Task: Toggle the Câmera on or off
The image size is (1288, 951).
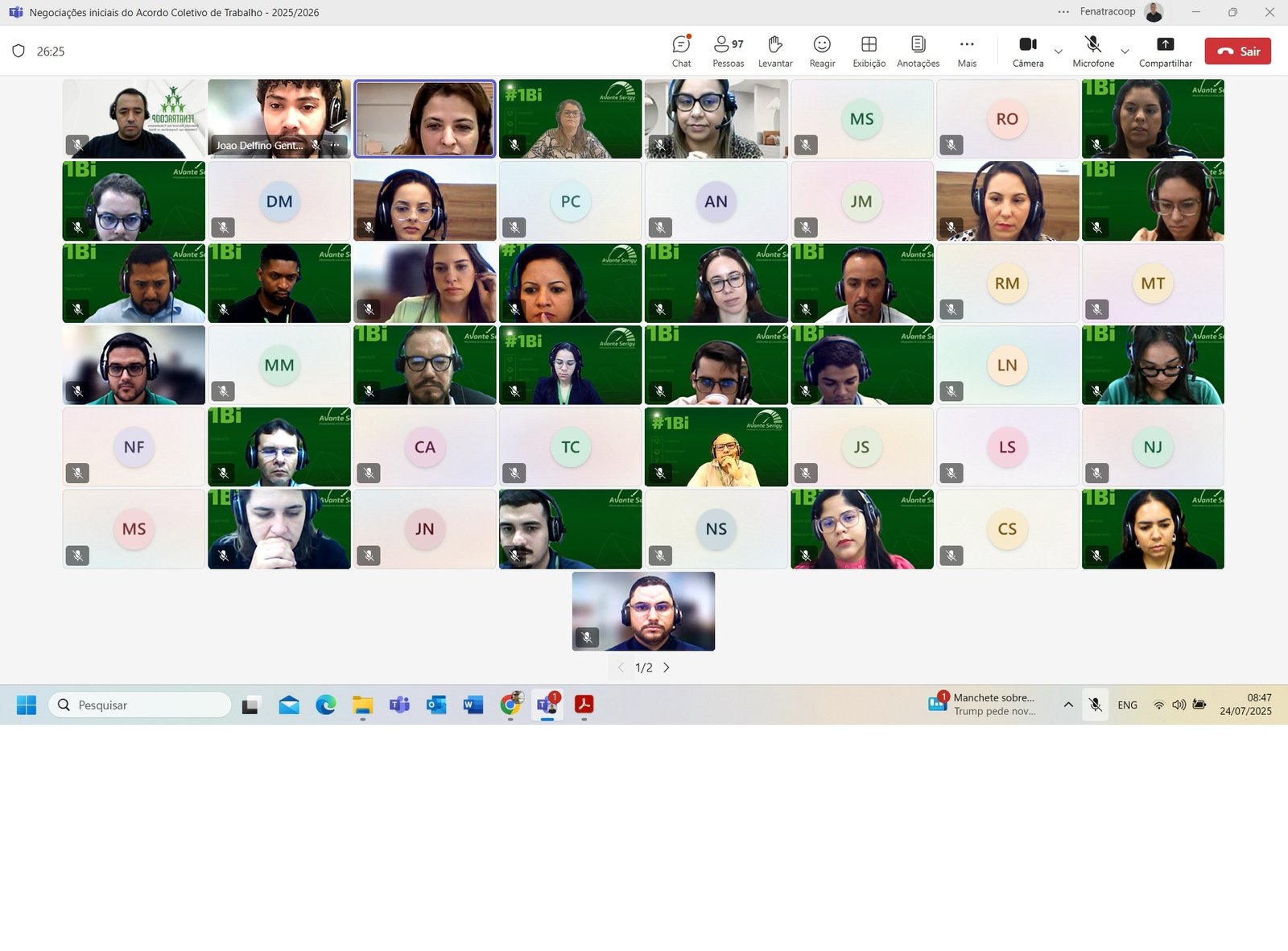Action: coord(1028,51)
